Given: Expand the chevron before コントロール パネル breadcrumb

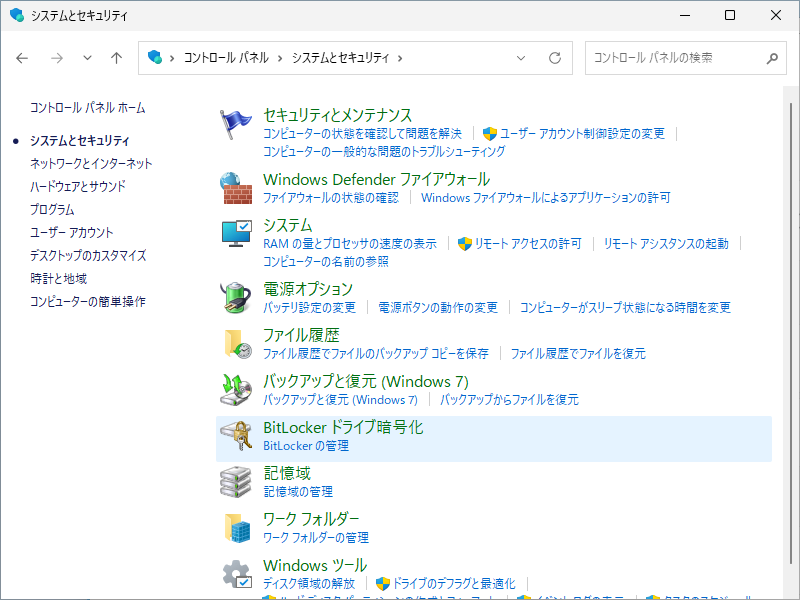Looking at the screenshot, I should pos(172,58).
